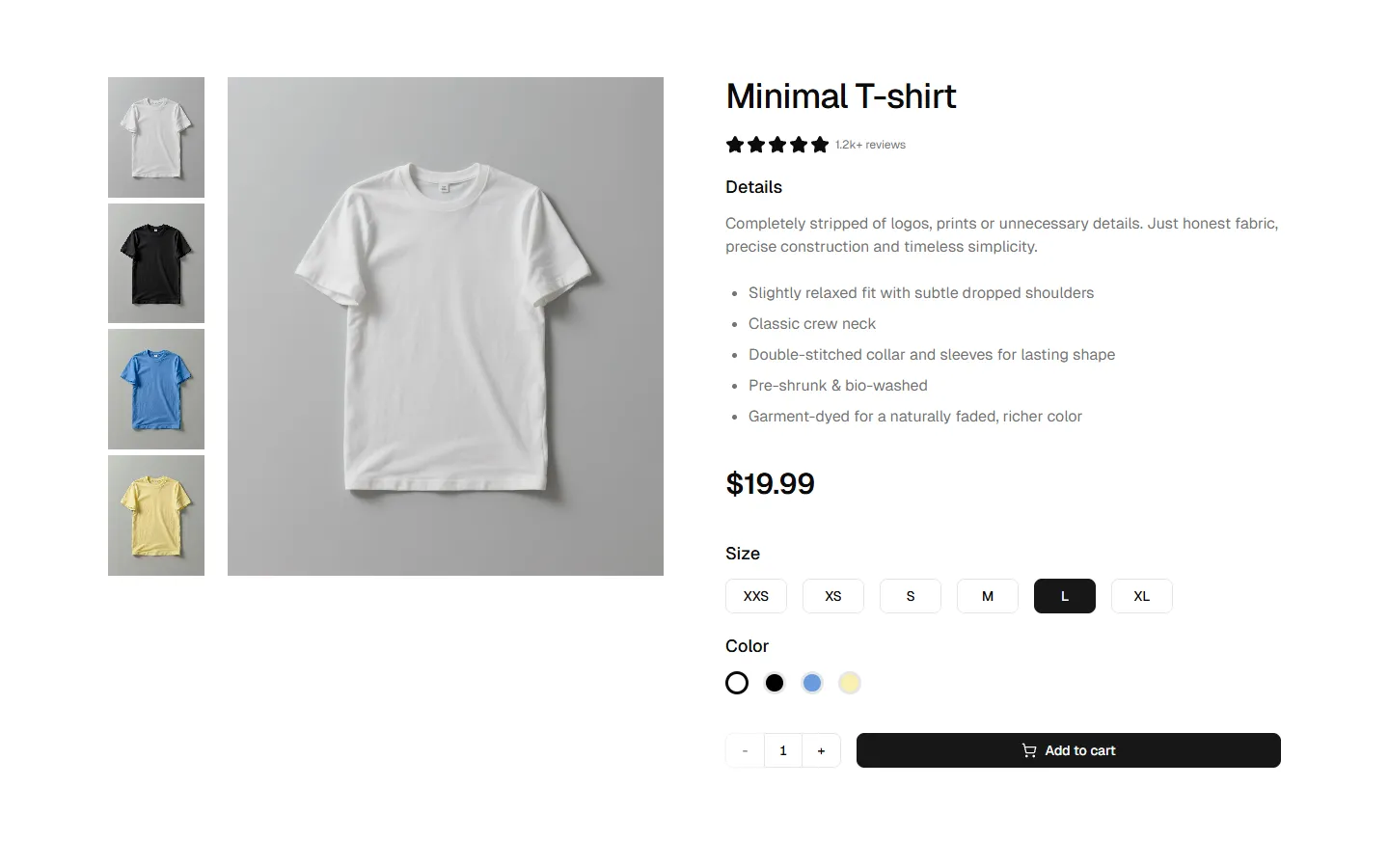Click the Add to cart button
This screenshot has width=1389, height=868.
[1068, 750]
